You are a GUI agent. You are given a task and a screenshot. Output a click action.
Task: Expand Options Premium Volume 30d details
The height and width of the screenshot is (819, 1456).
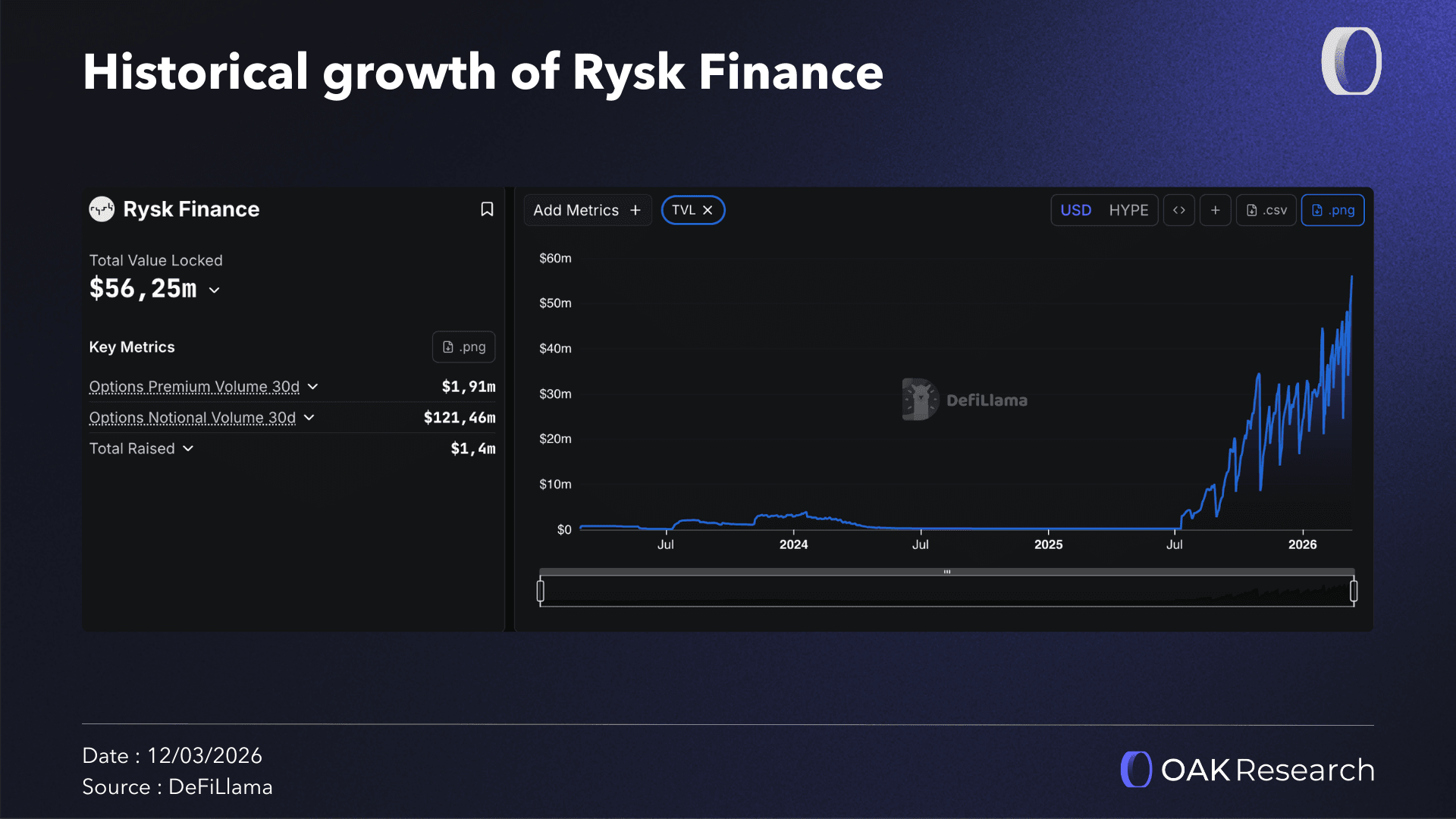click(312, 387)
